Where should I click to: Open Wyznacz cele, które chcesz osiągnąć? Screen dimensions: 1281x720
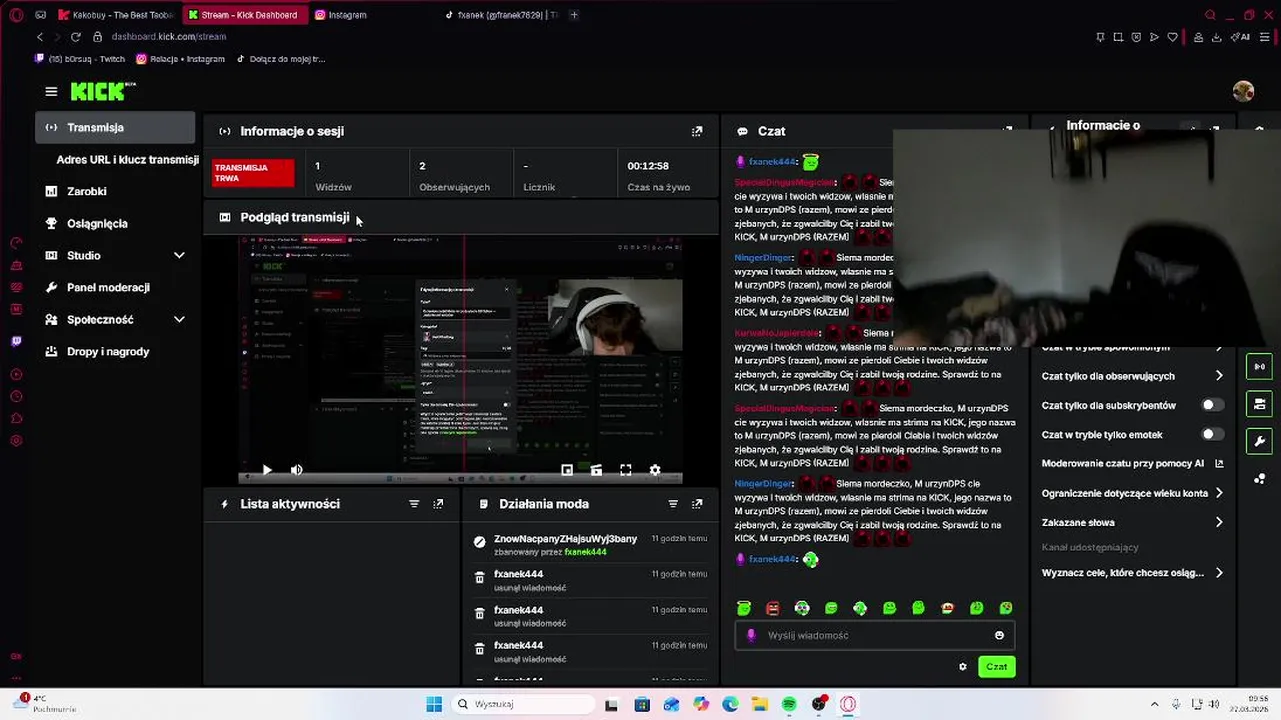(x=1132, y=573)
